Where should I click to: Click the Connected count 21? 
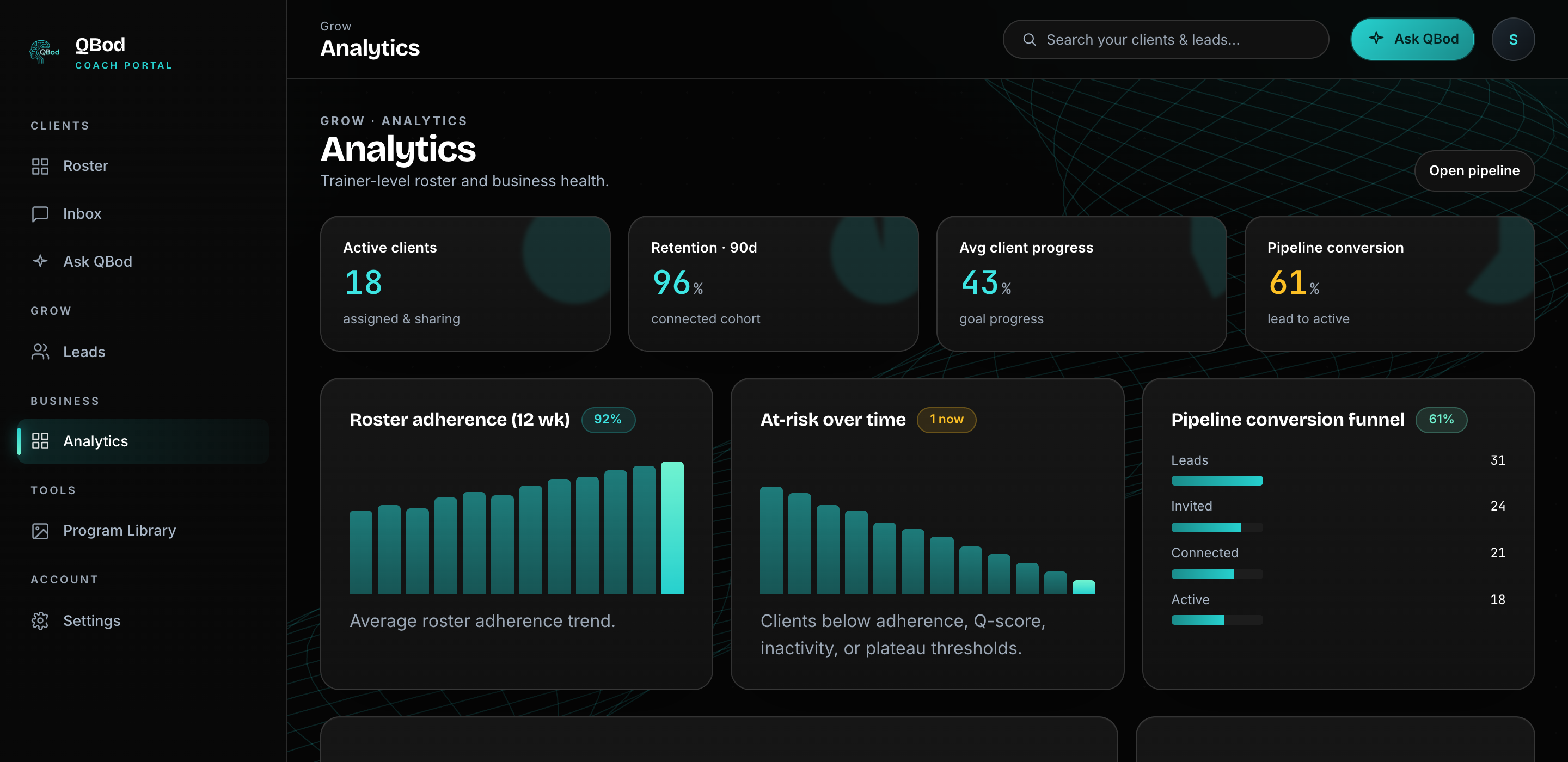click(1497, 553)
